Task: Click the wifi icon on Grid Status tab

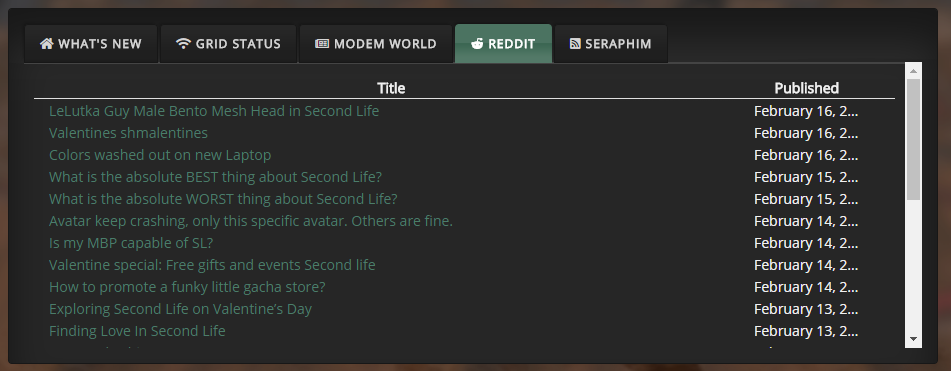Action: click(183, 44)
